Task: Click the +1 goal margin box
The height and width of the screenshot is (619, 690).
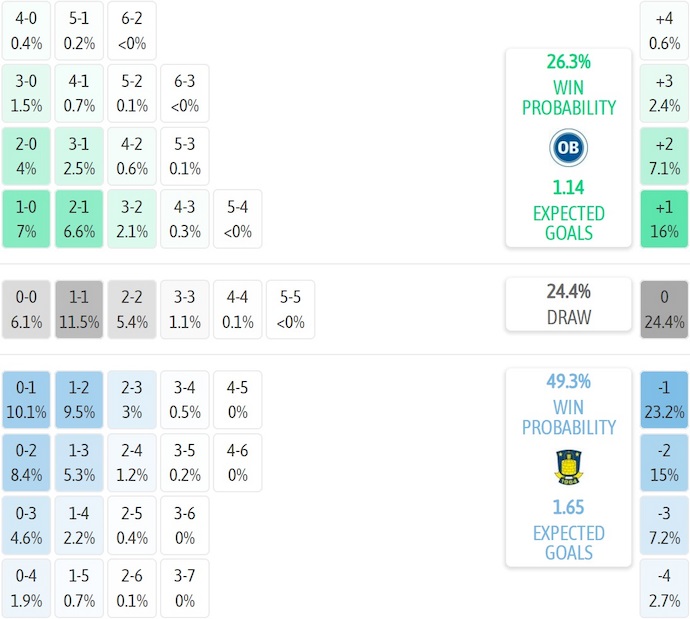Action: point(664,219)
